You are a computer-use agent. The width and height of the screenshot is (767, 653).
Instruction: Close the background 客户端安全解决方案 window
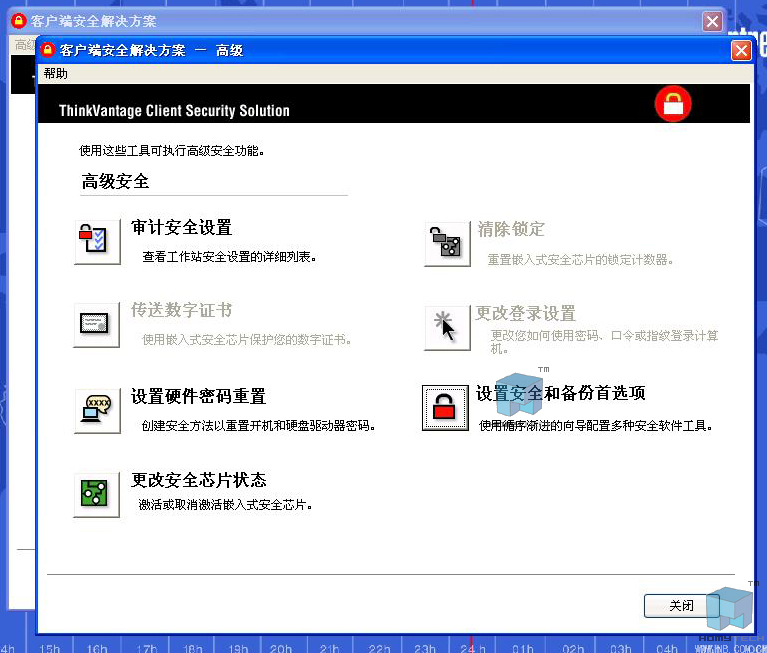click(x=712, y=21)
